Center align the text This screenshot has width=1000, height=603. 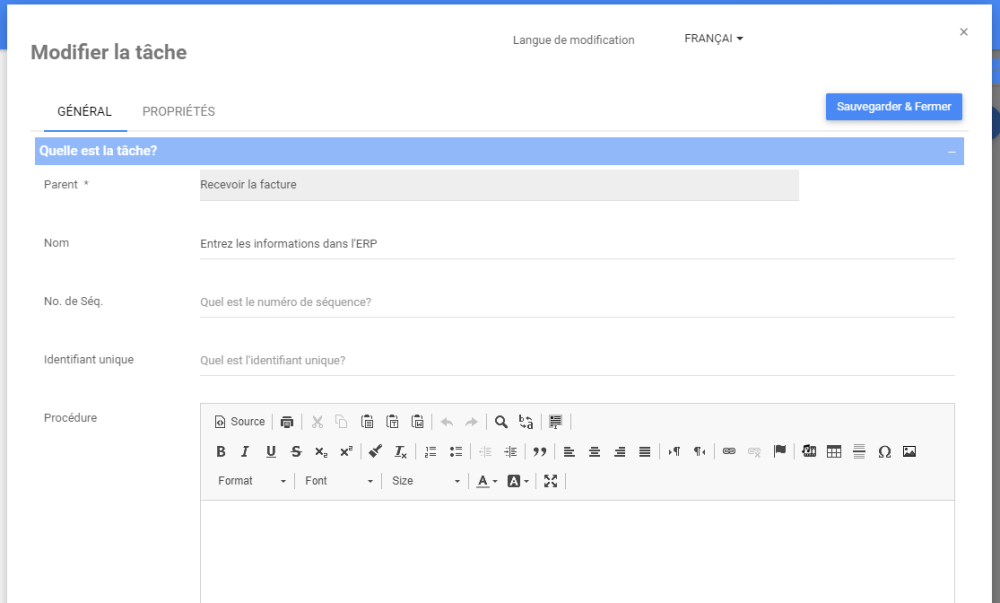pos(594,451)
